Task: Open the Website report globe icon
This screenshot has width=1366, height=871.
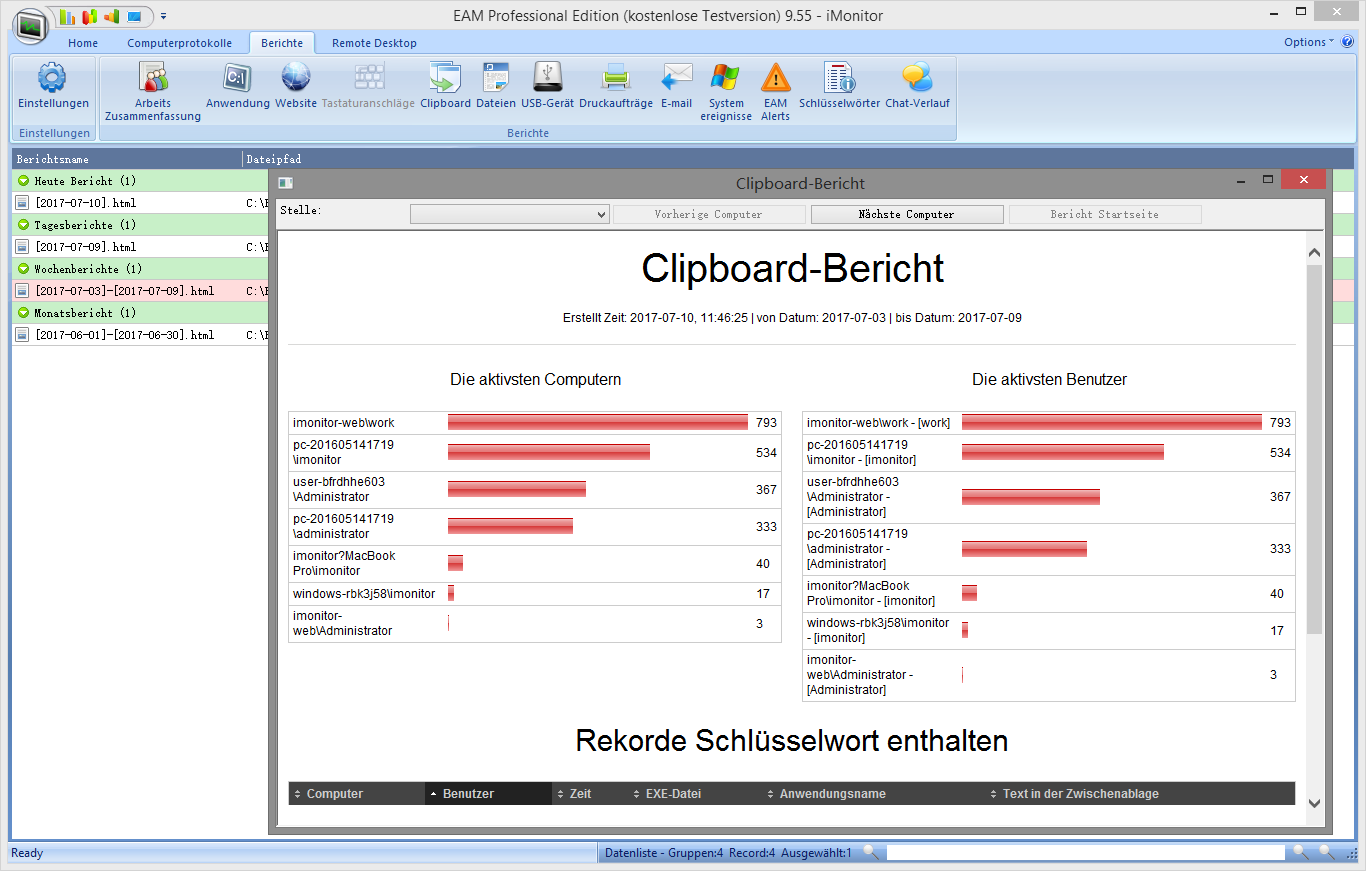Action: (x=296, y=79)
